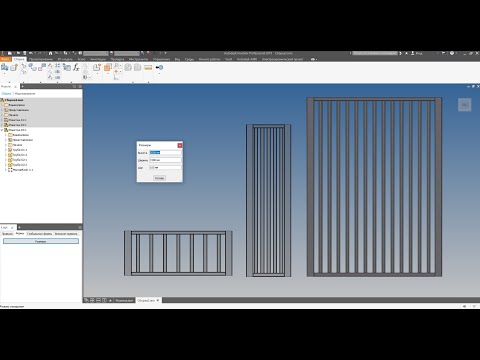The height and width of the screenshot is (360, 480).
Task: Expand the pattern node at the bottom of the tree
Action: tap(6, 170)
